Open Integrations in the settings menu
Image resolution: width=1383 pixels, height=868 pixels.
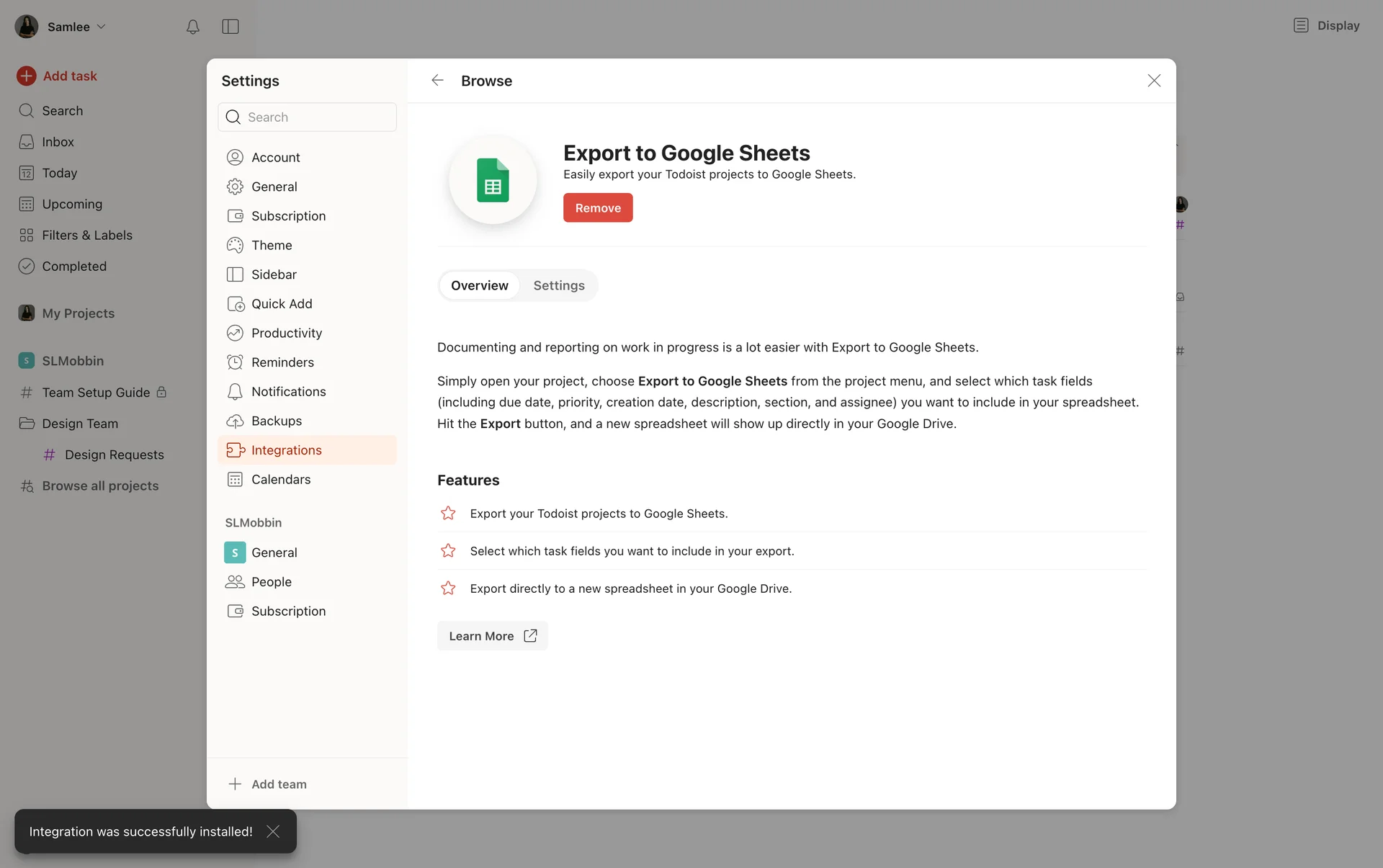pyautogui.click(x=286, y=450)
